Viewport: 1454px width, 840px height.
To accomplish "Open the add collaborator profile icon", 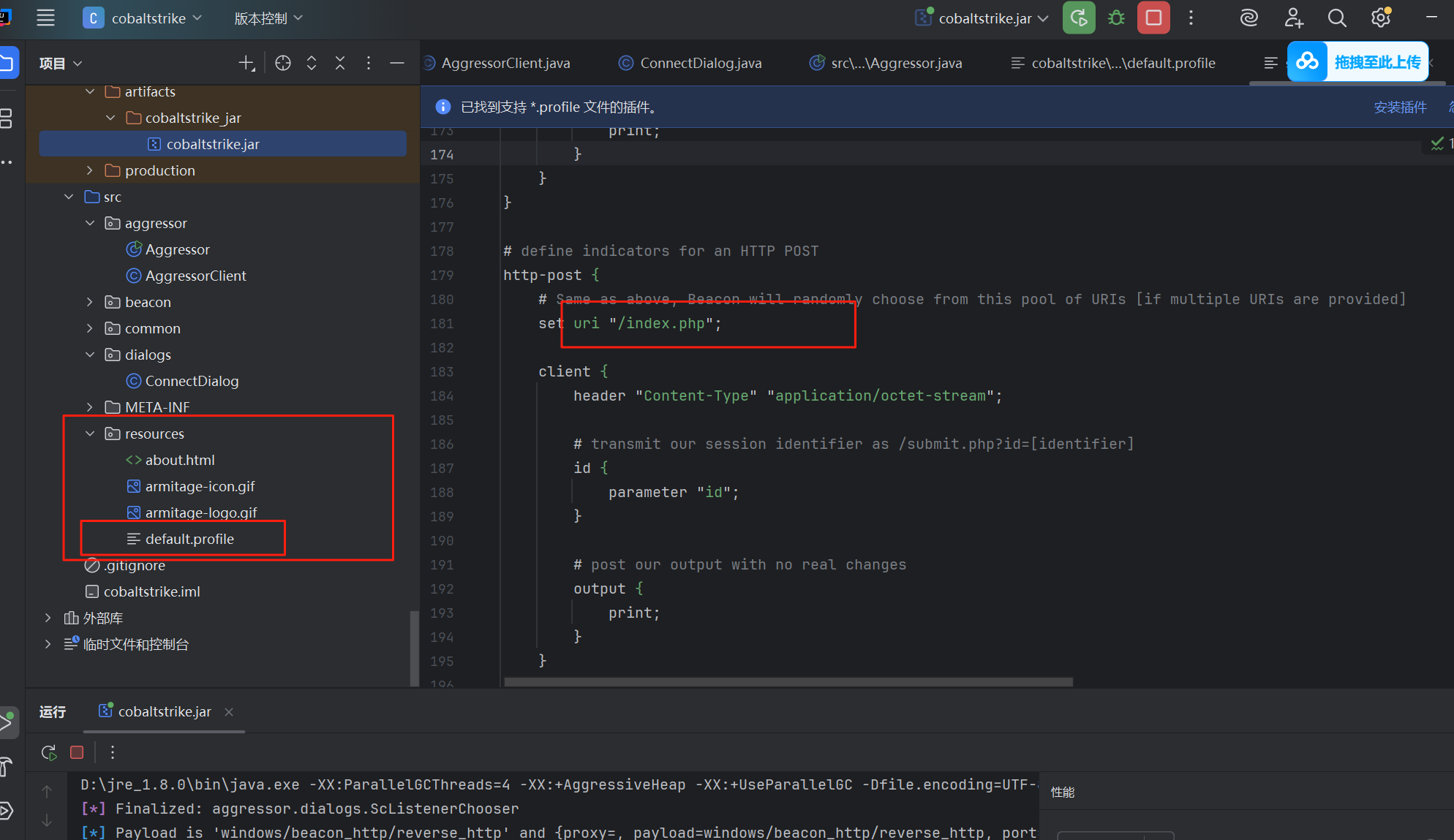I will 1293,18.
